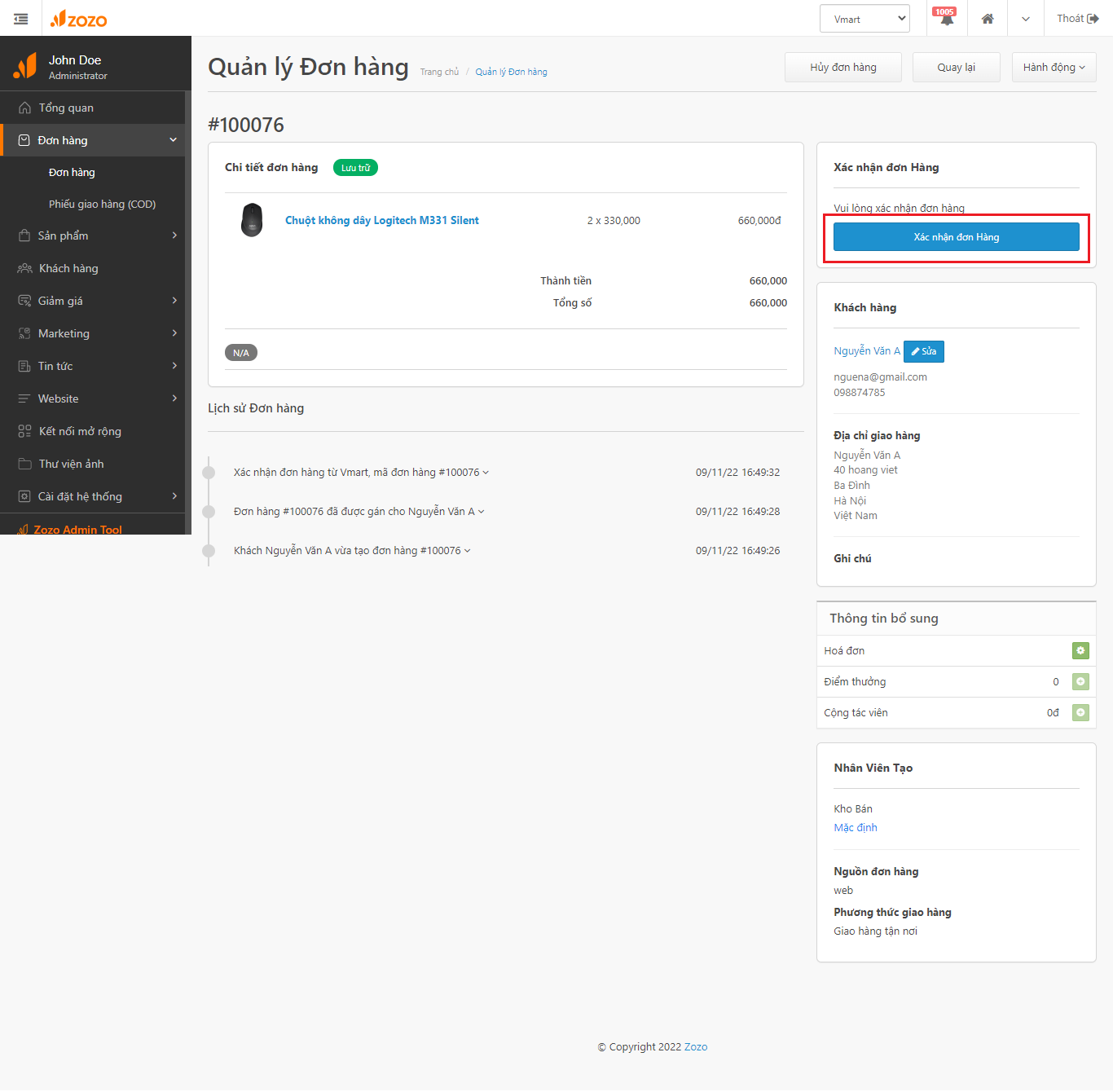Collapse the Đơn hàng sidebar section
1113x1092 pixels.
pyautogui.click(x=94, y=140)
